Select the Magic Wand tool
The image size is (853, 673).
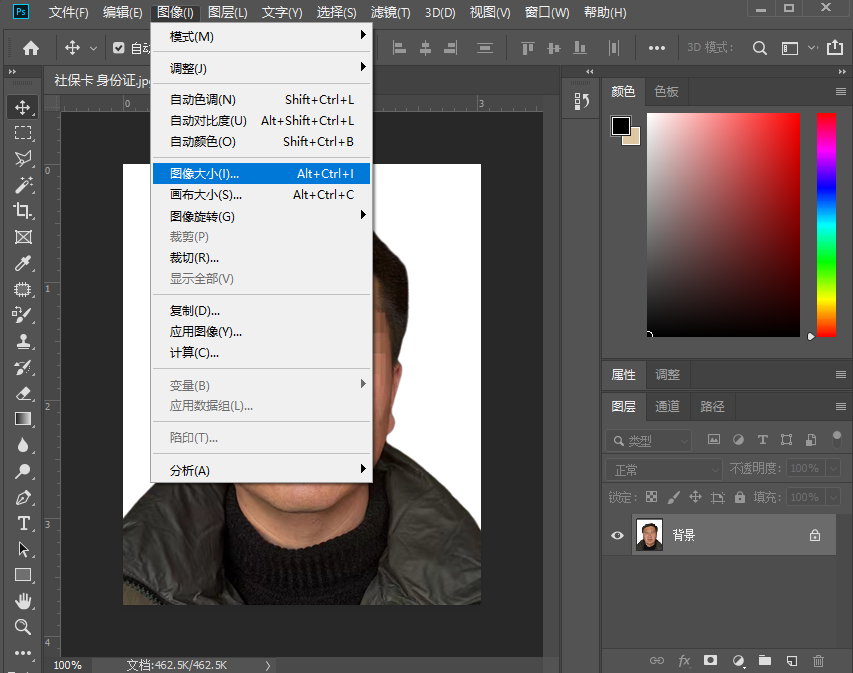[x=22, y=185]
